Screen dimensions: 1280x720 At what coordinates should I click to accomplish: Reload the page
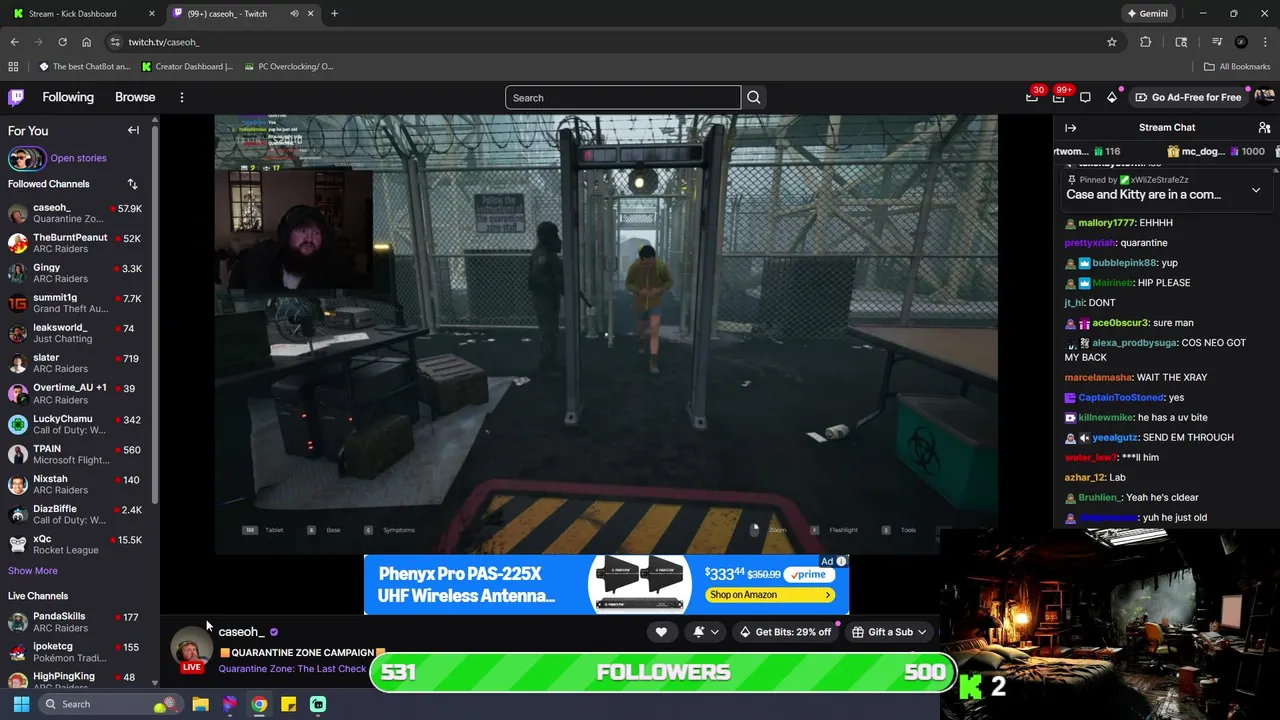(62, 42)
